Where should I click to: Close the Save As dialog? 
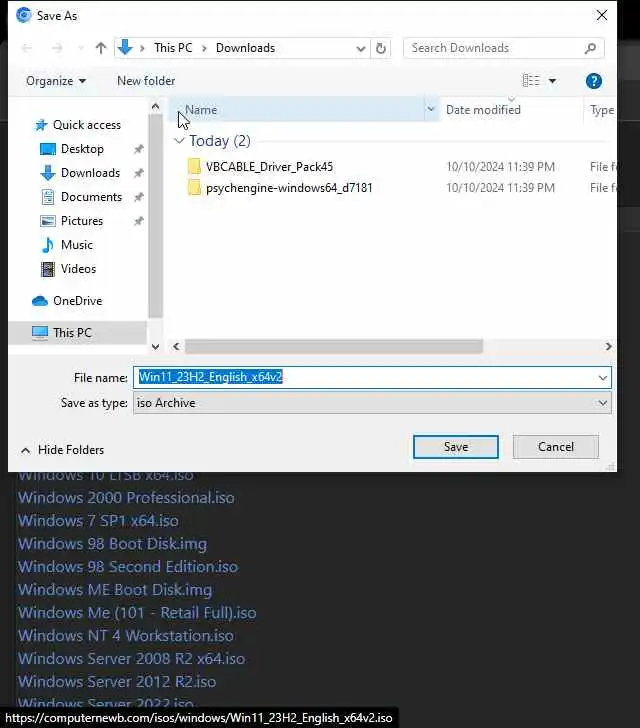(602, 15)
